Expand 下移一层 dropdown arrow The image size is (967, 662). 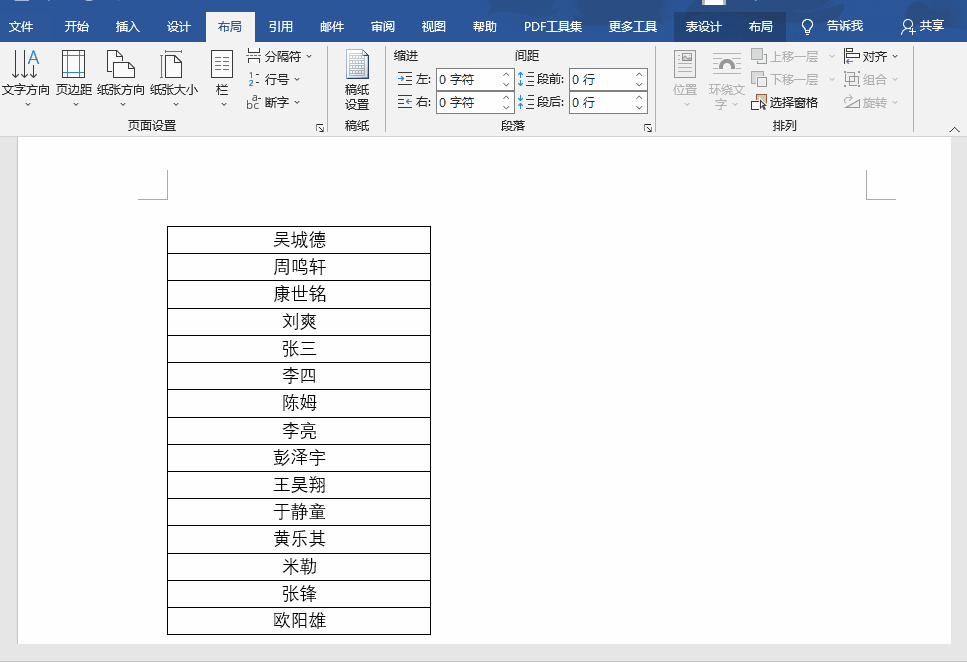(x=831, y=79)
